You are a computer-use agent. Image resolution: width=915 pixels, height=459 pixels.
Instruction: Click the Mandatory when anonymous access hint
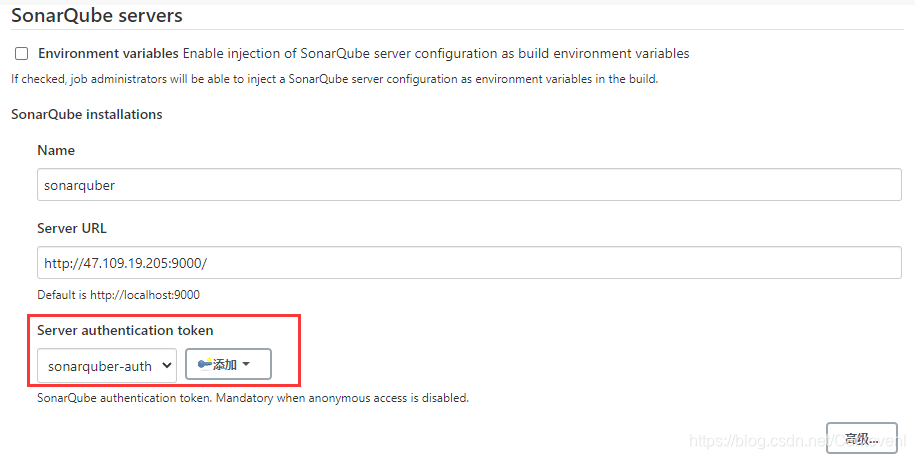[x=253, y=398]
